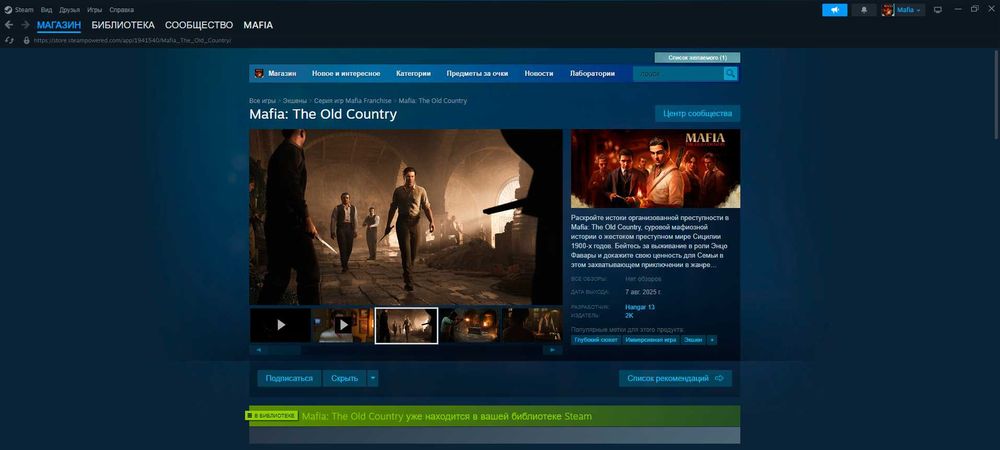The height and width of the screenshot is (450, 1000).
Task: Expand the arrow next to Скрыть
Action: point(373,378)
